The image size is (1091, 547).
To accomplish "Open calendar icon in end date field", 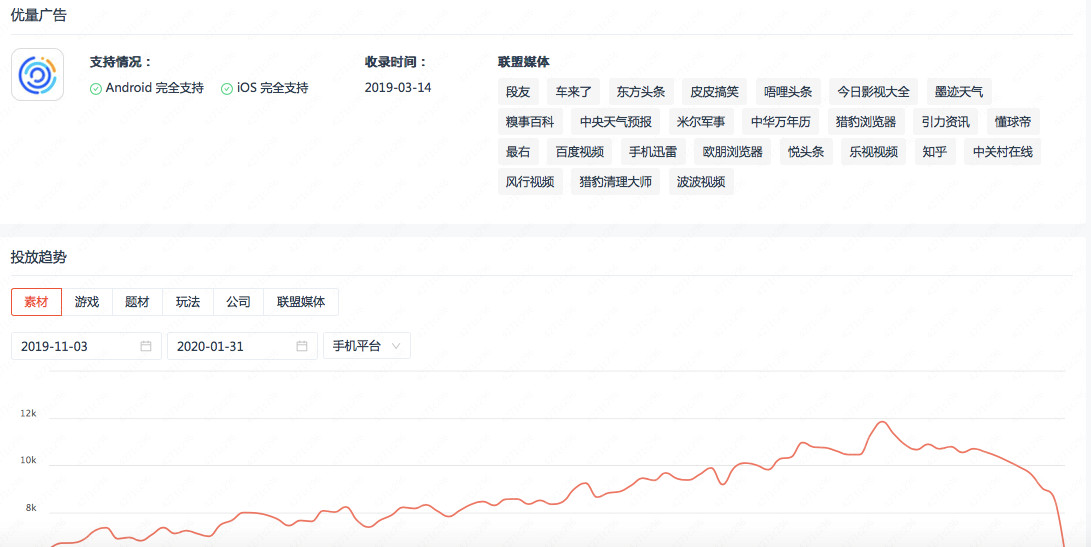I will (301, 346).
